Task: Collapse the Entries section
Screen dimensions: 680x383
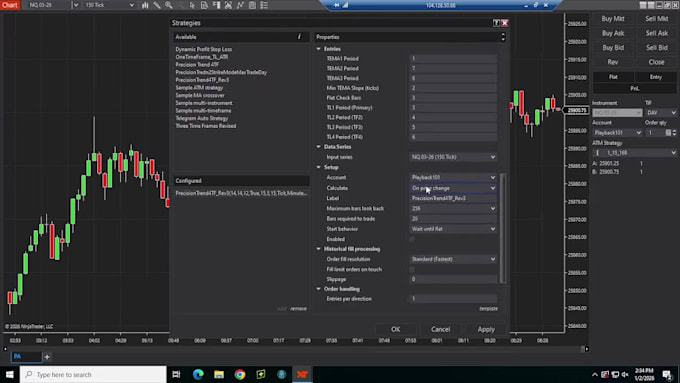Action: [x=319, y=49]
